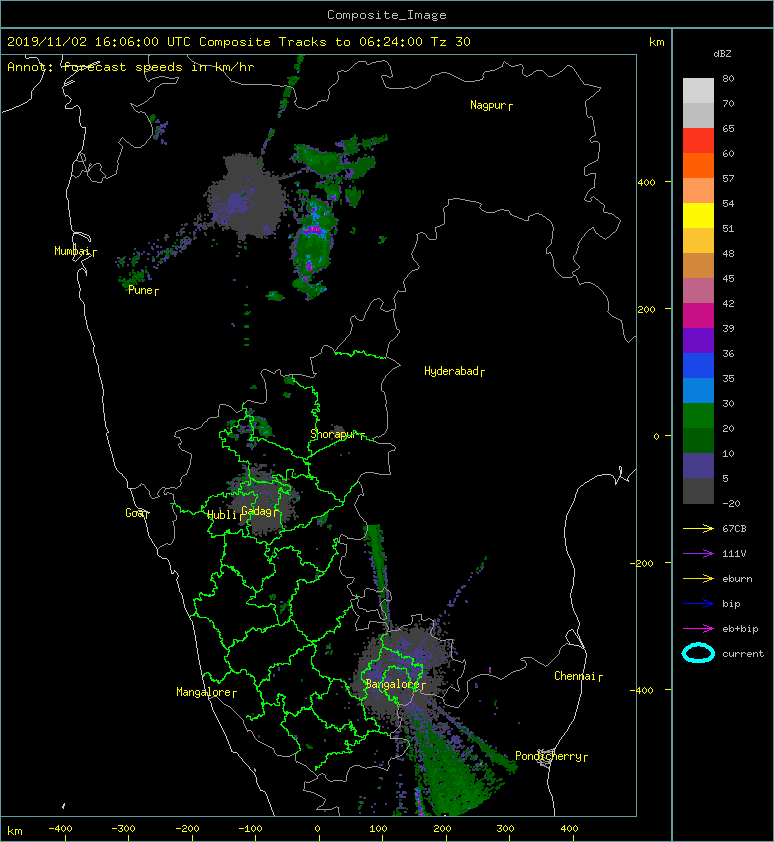Click the Bangalore city label
774x842 pixels.
coord(392,684)
